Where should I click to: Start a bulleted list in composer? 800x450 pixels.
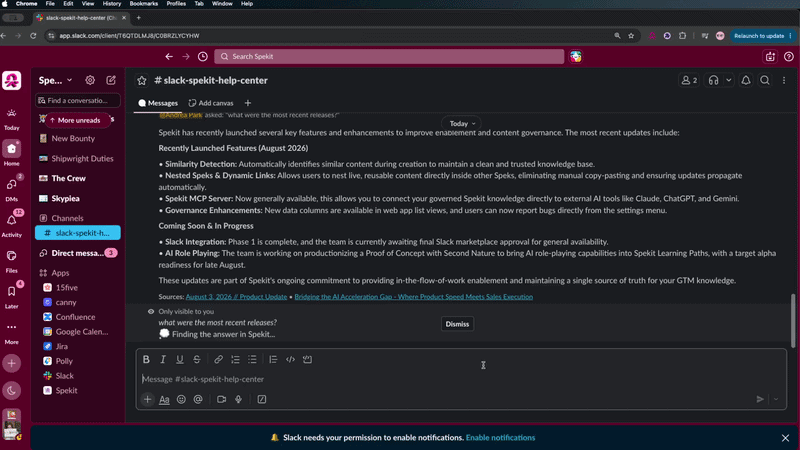pos(252,359)
